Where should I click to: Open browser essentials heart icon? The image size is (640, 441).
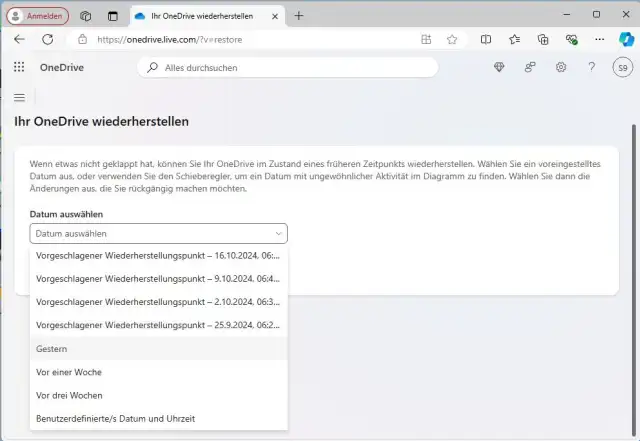(x=571, y=40)
